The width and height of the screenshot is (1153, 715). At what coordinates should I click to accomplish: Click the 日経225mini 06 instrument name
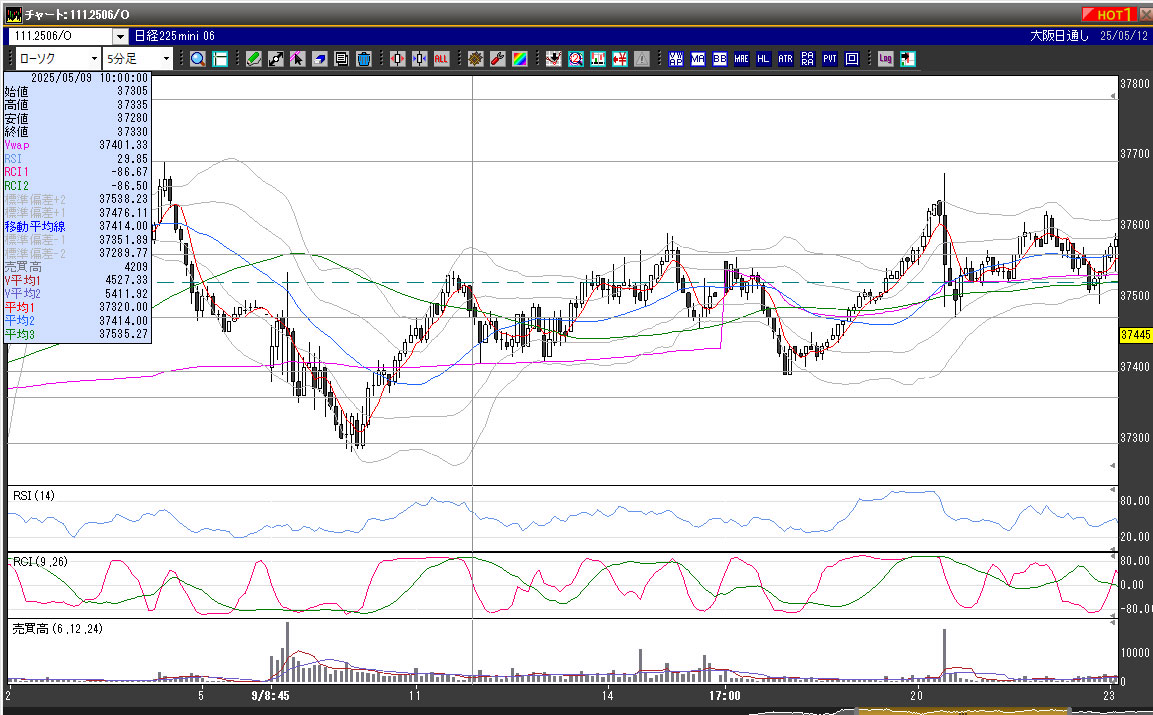[175, 36]
